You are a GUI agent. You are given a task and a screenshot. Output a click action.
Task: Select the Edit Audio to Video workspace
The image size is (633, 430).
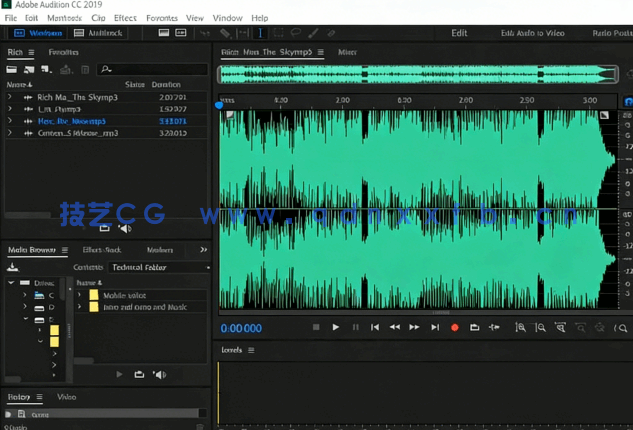(x=532, y=33)
